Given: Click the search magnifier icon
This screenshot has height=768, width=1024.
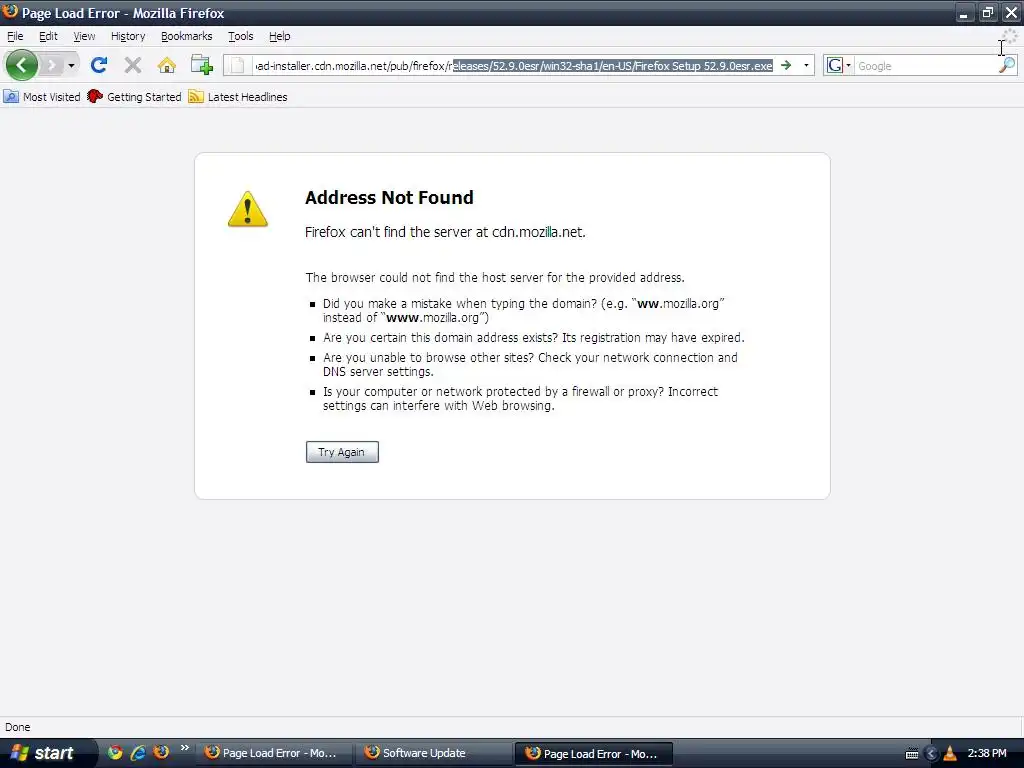Looking at the screenshot, I should coord(1007,65).
